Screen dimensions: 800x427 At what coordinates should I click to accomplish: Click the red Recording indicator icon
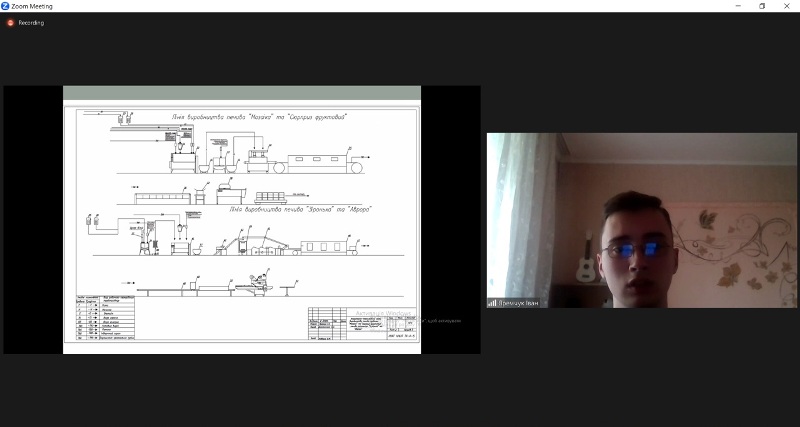(10, 23)
